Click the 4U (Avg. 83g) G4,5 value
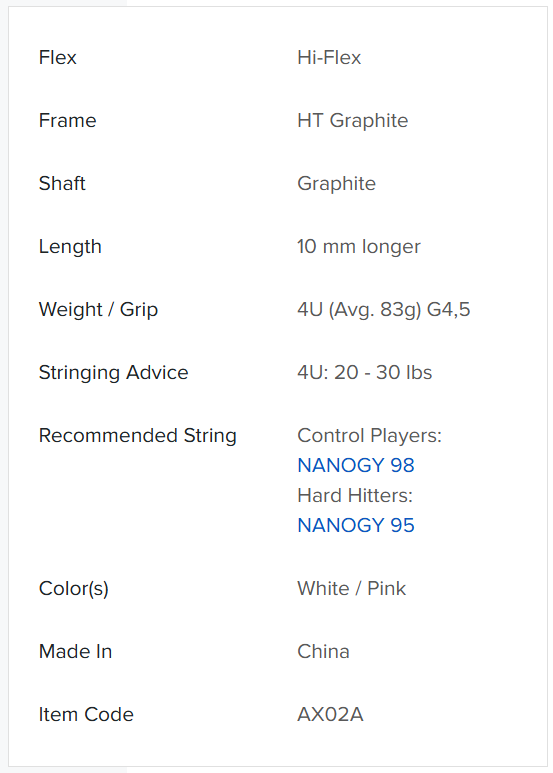 click(x=383, y=310)
